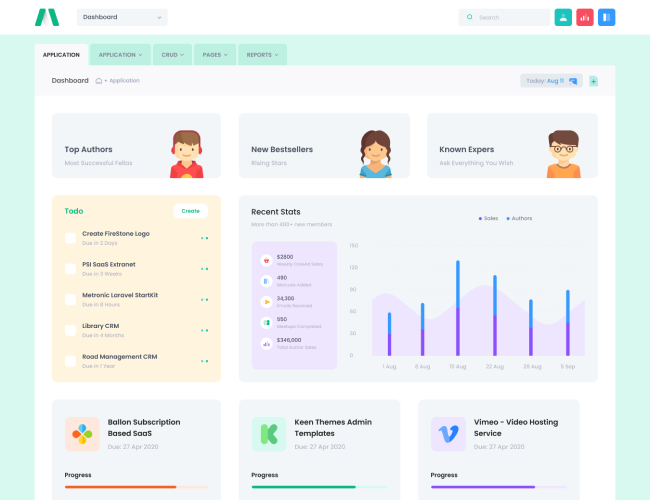Click the Today Aug 11 date button
This screenshot has width=650, height=500.
pos(551,81)
